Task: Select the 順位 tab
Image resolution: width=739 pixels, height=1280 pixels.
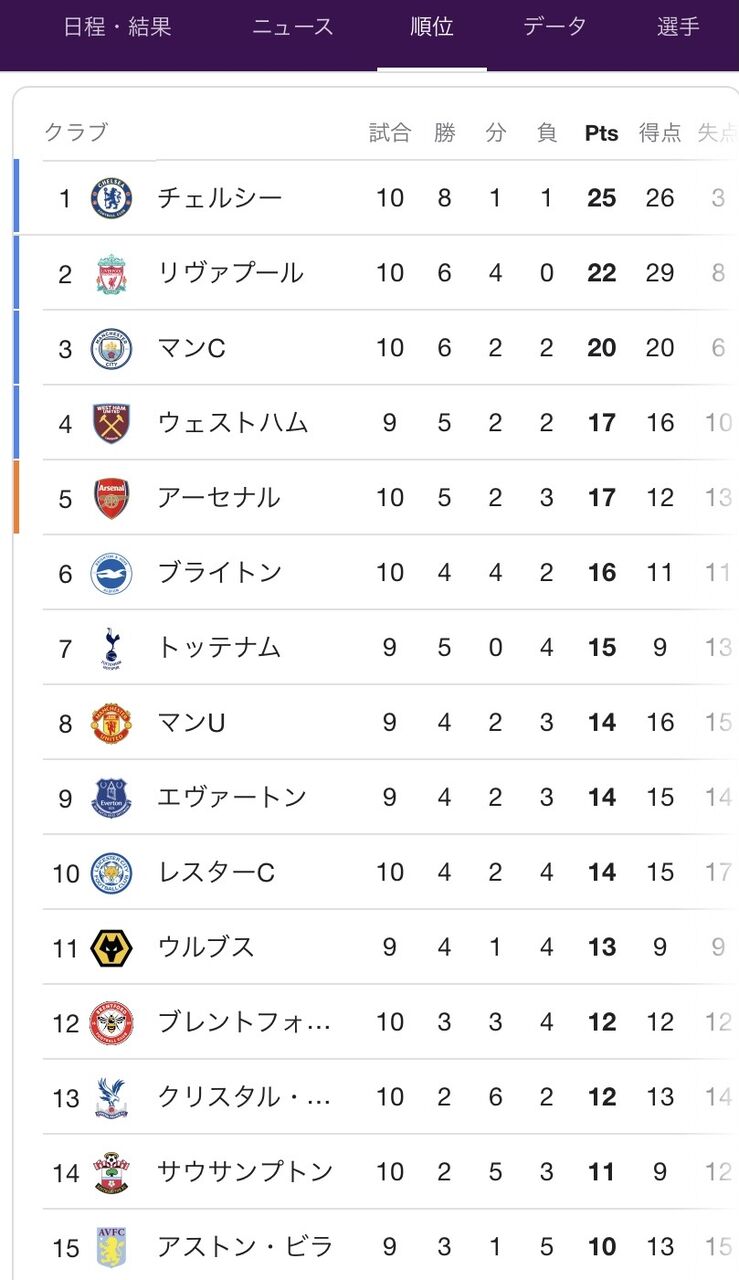Action: [x=432, y=27]
